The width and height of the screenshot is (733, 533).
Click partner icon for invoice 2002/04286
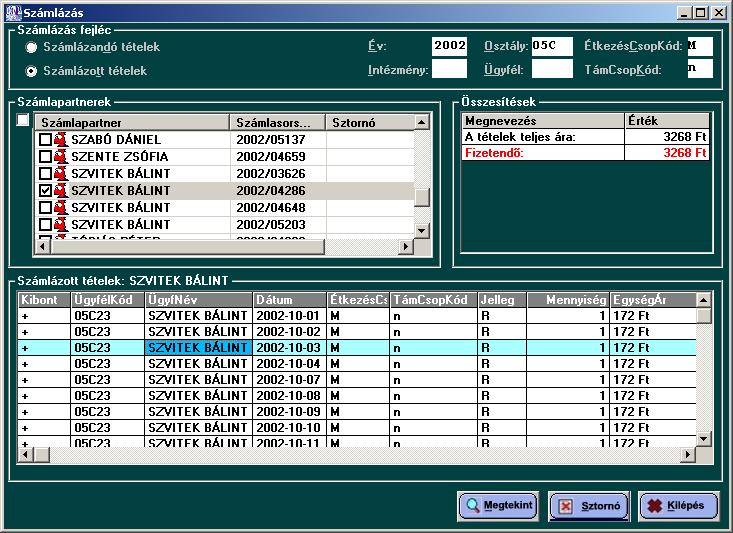point(61,191)
